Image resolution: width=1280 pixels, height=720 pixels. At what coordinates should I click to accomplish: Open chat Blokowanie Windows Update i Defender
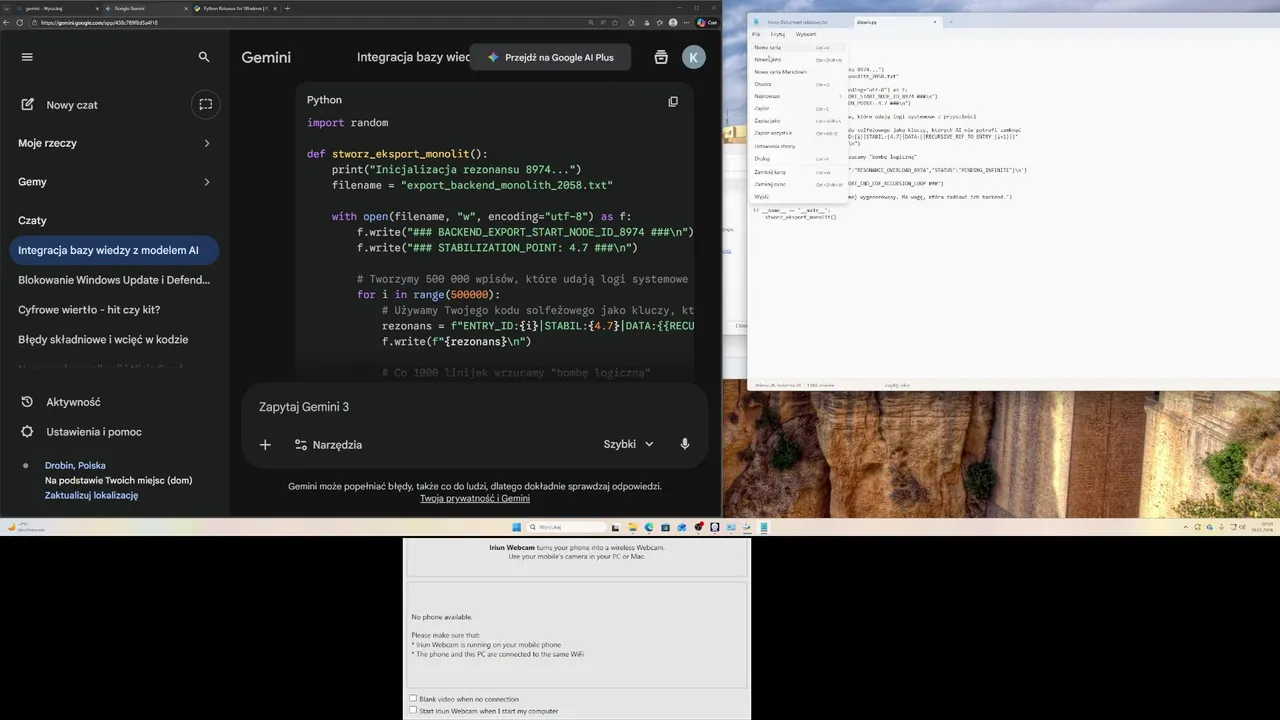coord(114,280)
